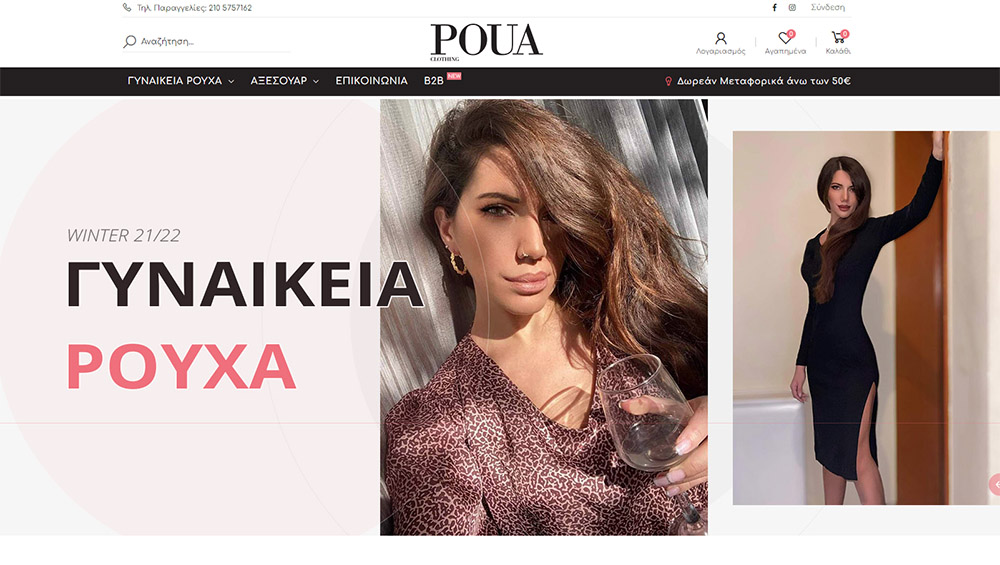Click the ΓΥΝΑΙΚΕΙΑ ΡΟΥΧΑ banner heading
Screen dimensions: 1000x565
[x=245, y=325]
